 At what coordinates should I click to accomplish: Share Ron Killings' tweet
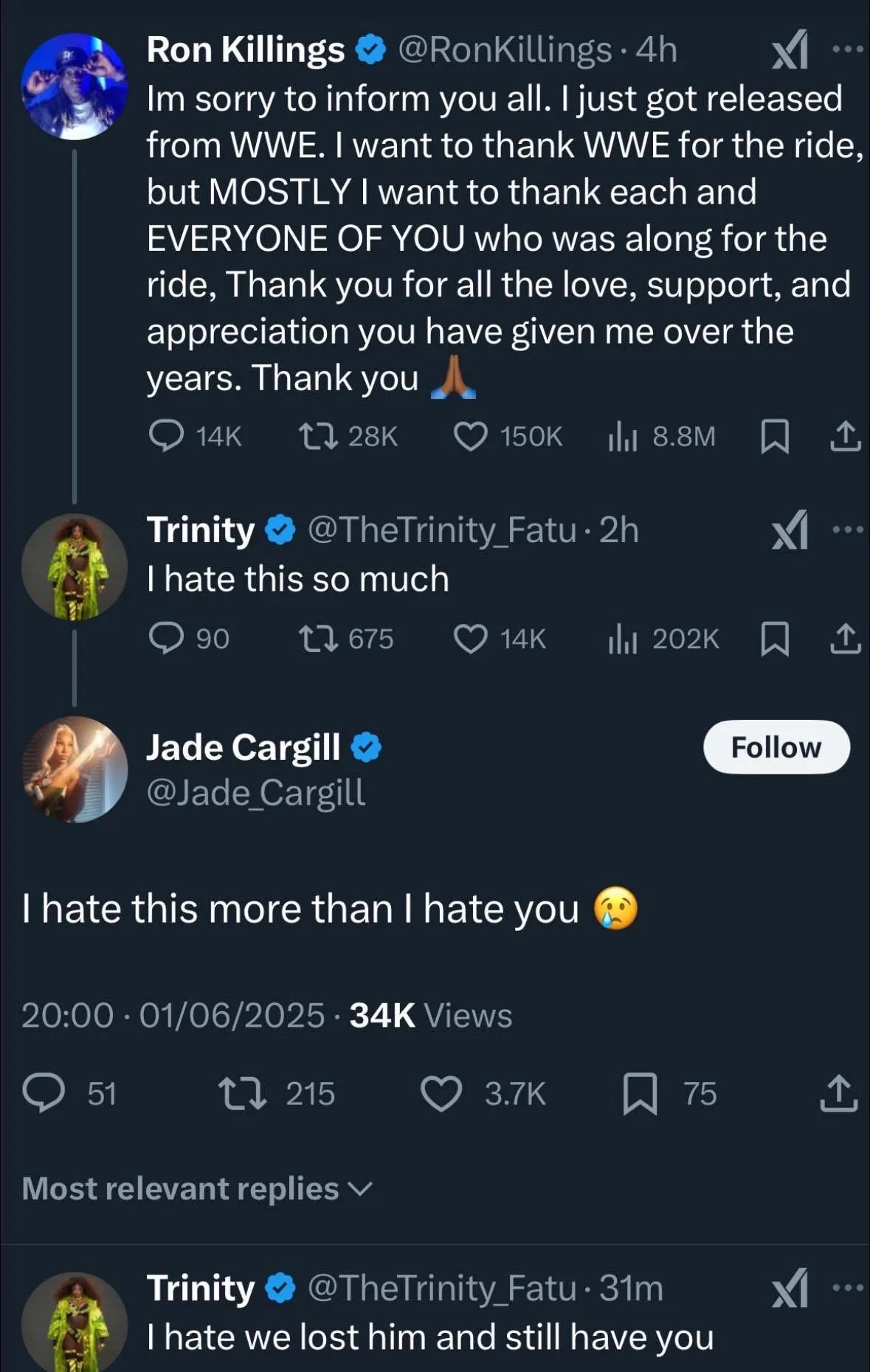(845, 436)
